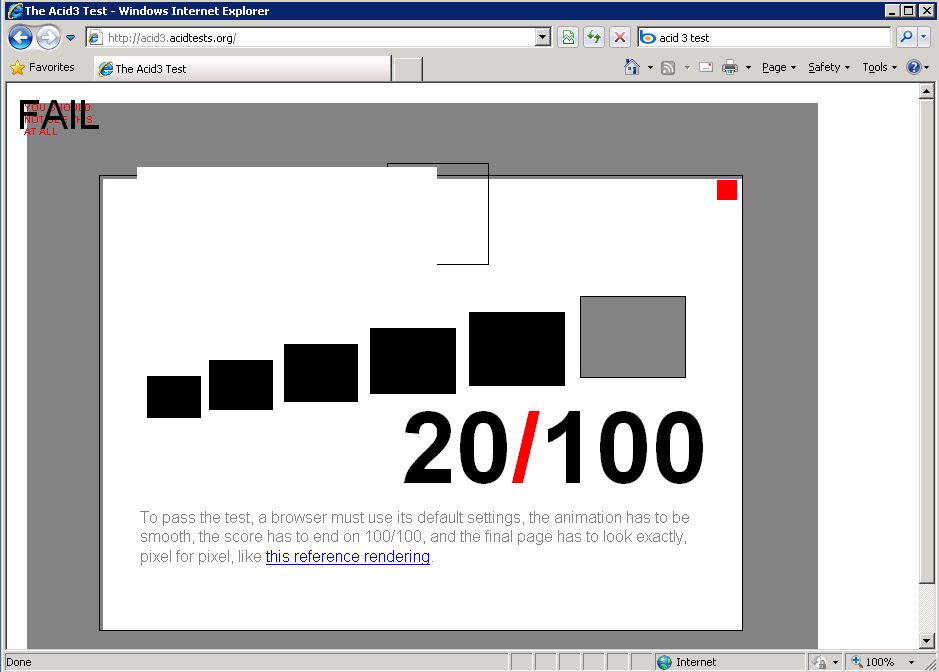Click the Forward navigation arrow
This screenshot has width=939, height=672.
pyautogui.click(x=48, y=38)
